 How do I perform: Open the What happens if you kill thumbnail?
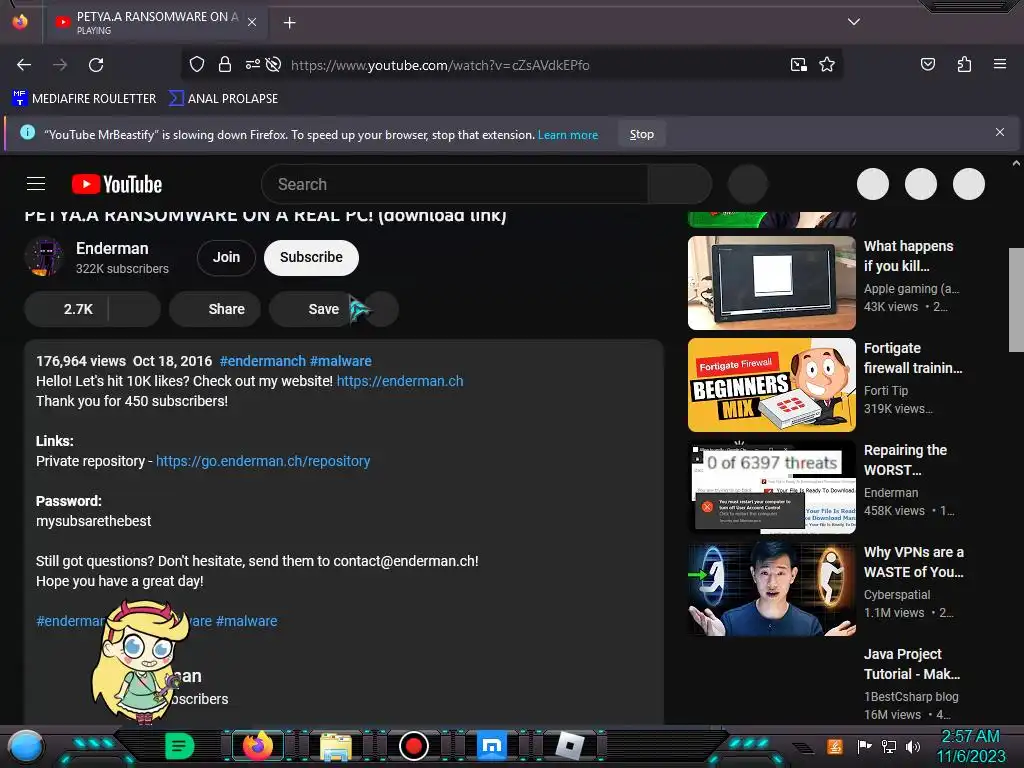click(772, 283)
